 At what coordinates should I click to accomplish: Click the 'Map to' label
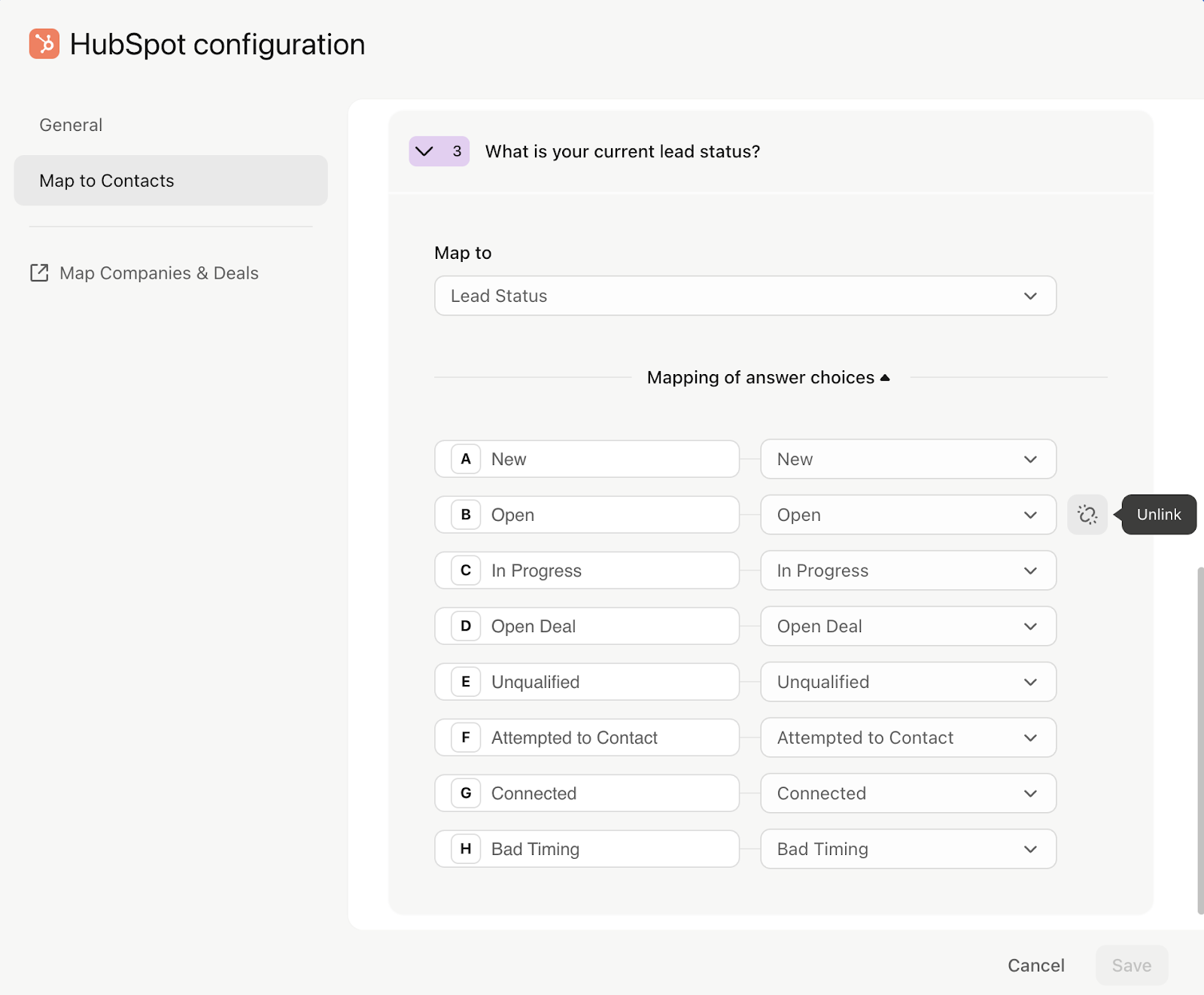(463, 253)
